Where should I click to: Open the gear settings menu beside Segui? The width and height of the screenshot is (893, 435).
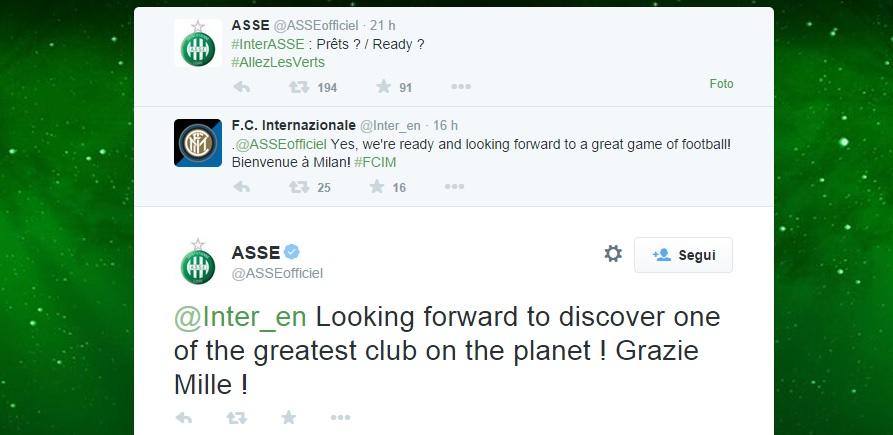[x=613, y=254]
